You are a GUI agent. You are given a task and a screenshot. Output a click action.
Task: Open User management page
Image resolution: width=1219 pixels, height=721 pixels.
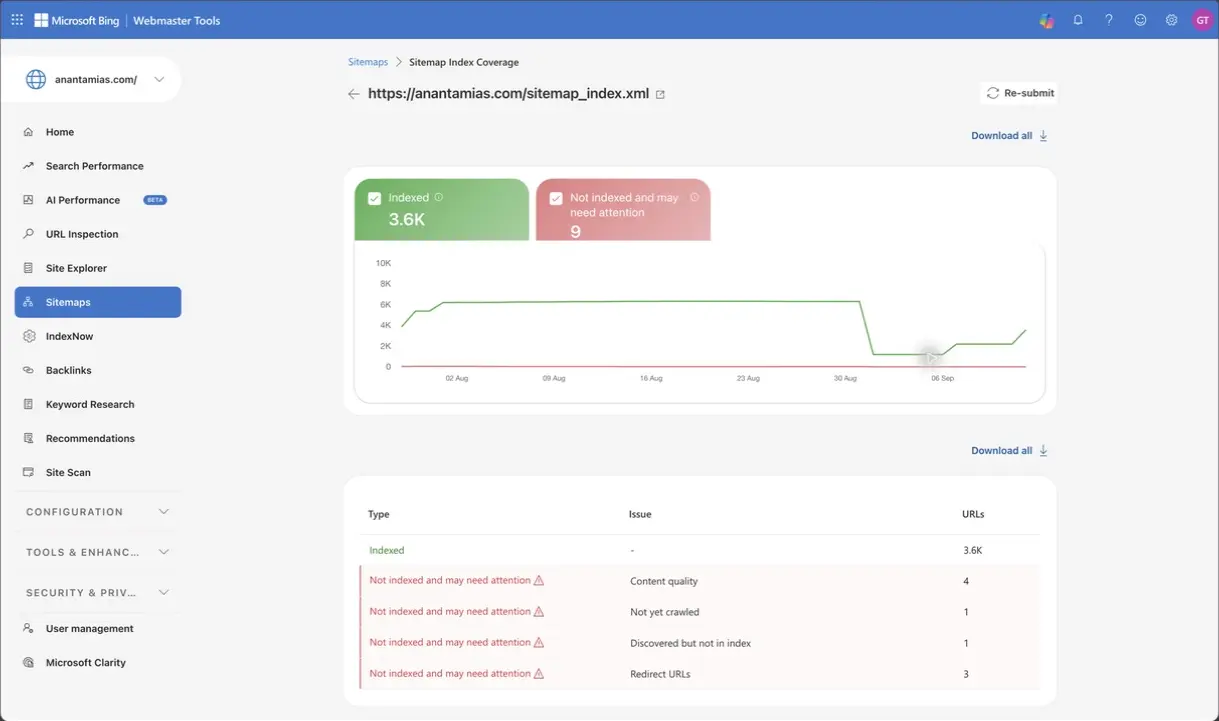pyautogui.click(x=98, y=629)
